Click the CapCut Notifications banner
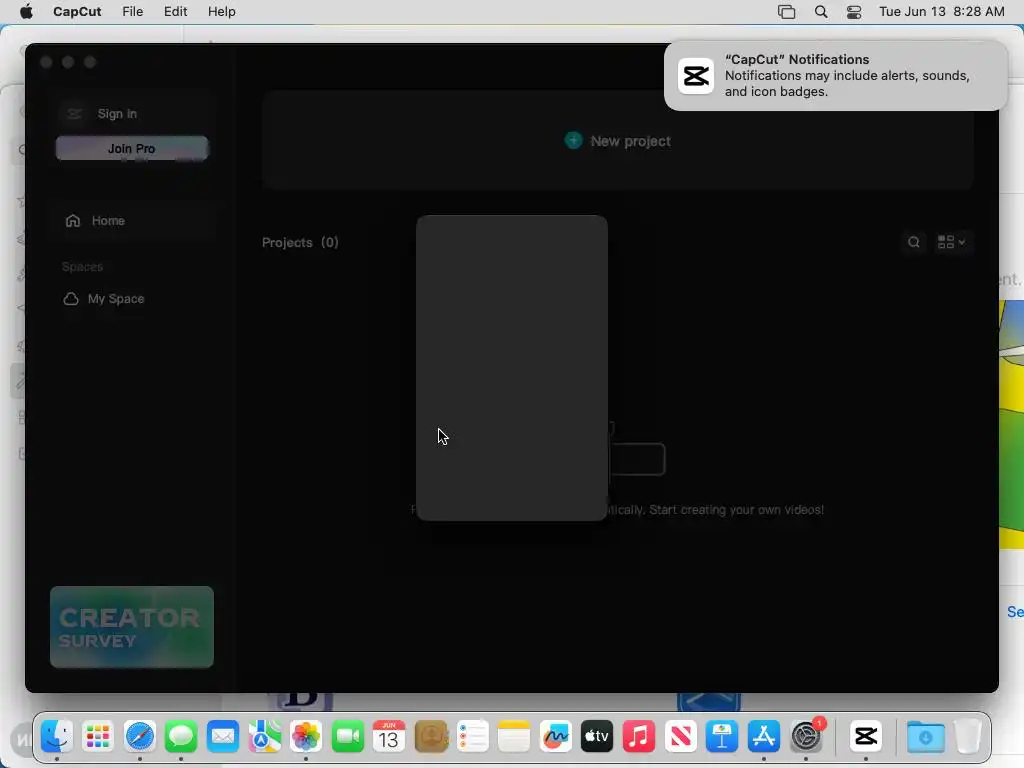The width and height of the screenshot is (1024, 768). click(x=835, y=76)
